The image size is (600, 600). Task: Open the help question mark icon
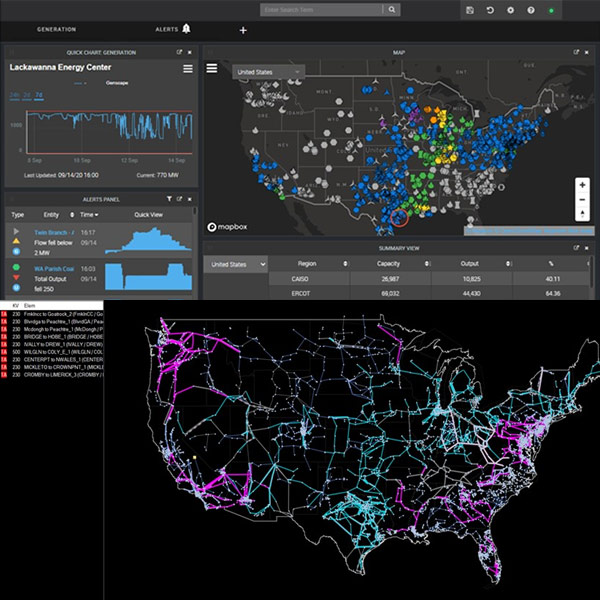(x=530, y=10)
